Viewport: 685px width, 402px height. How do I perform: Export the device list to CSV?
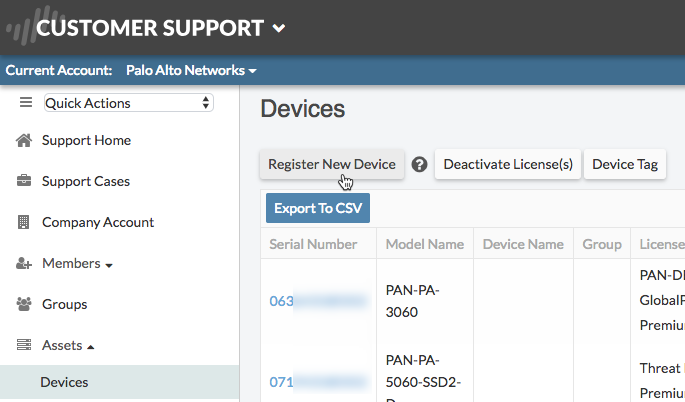click(317, 208)
